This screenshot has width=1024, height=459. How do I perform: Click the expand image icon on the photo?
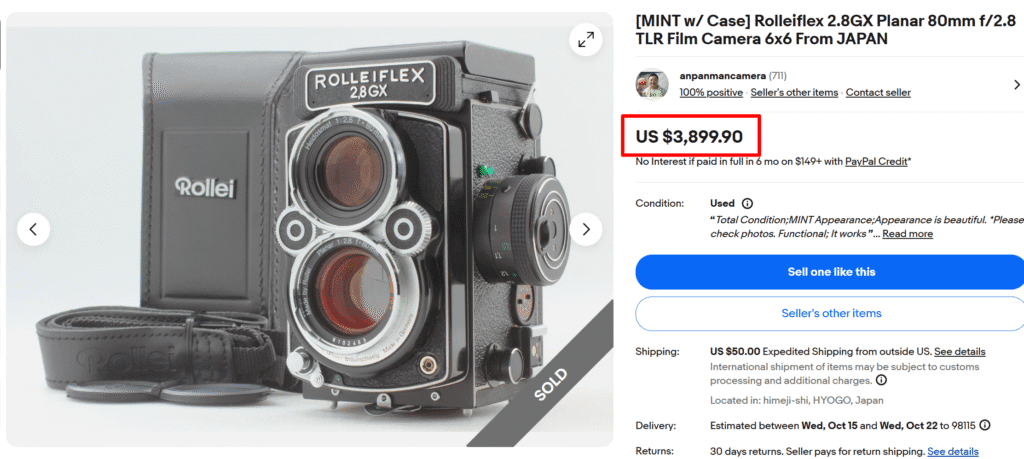click(x=585, y=40)
